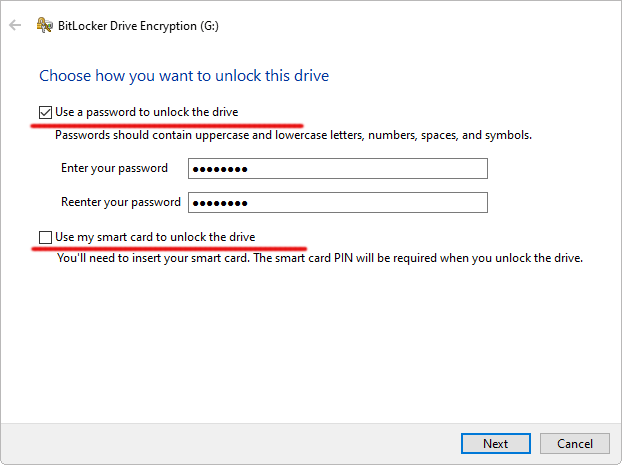Focus the Reenter your password field

click(338, 203)
